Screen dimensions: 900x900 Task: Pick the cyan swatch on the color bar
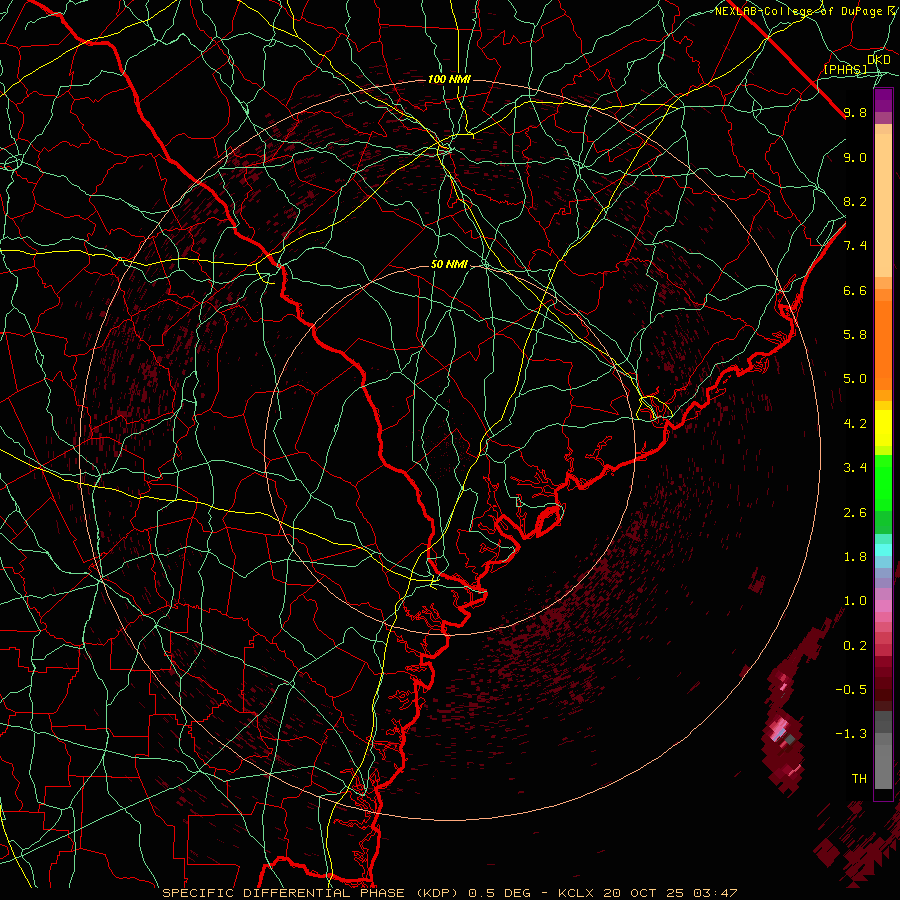[x=883, y=550]
